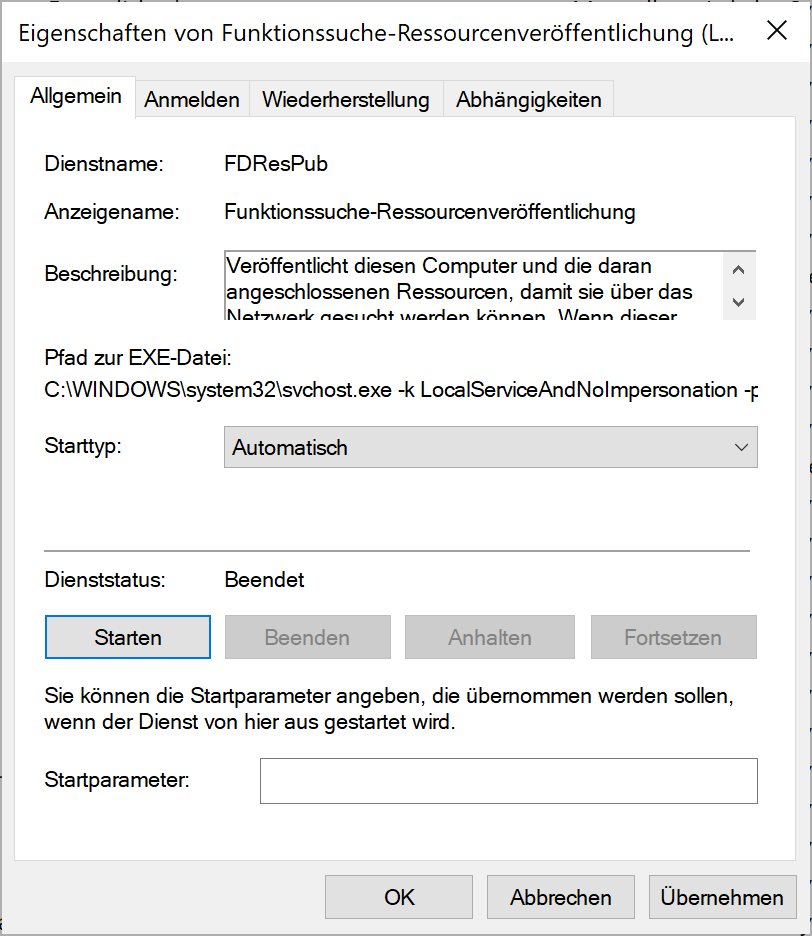Dismiss dialog via Abbrechen button

pyautogui.click(x=560, y=897)
